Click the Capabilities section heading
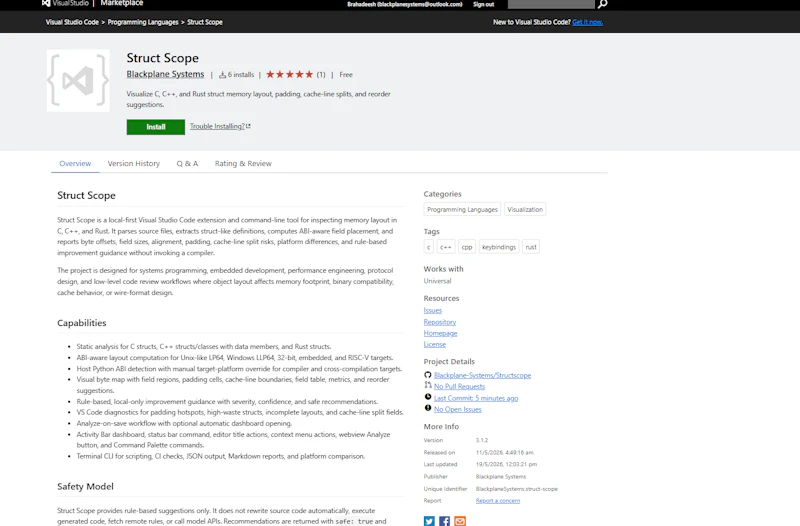 [82, 323]
